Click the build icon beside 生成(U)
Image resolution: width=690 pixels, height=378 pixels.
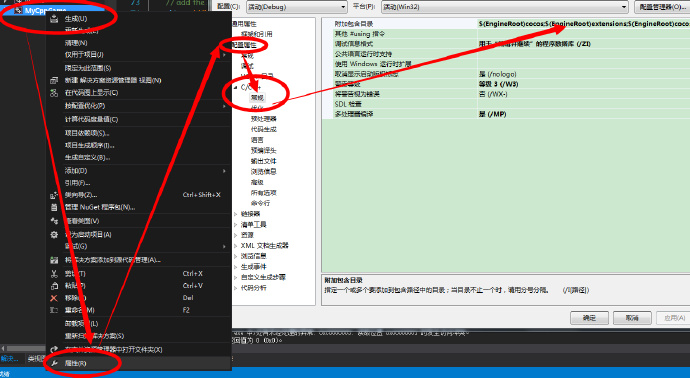pyautogui.click(x=54, y=19)
